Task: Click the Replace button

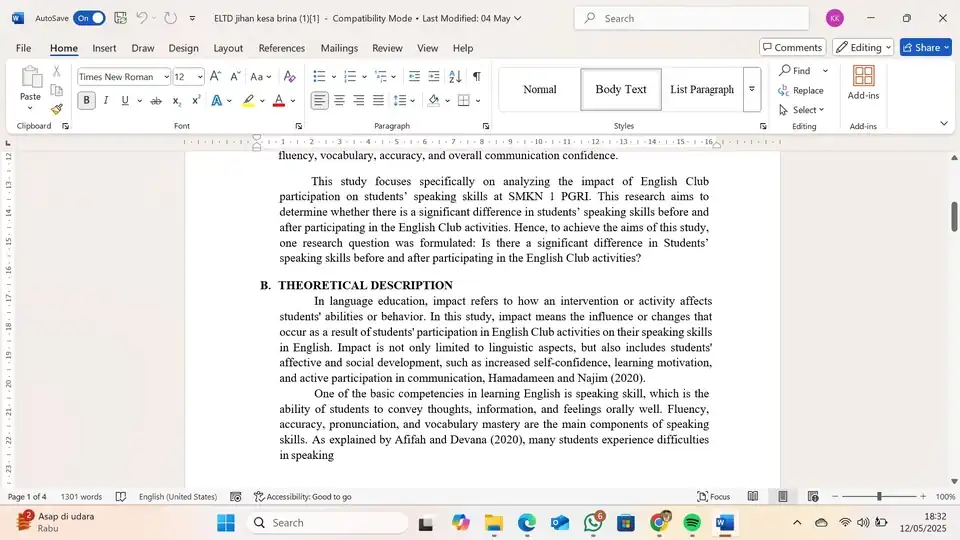Action: [801, 91]
